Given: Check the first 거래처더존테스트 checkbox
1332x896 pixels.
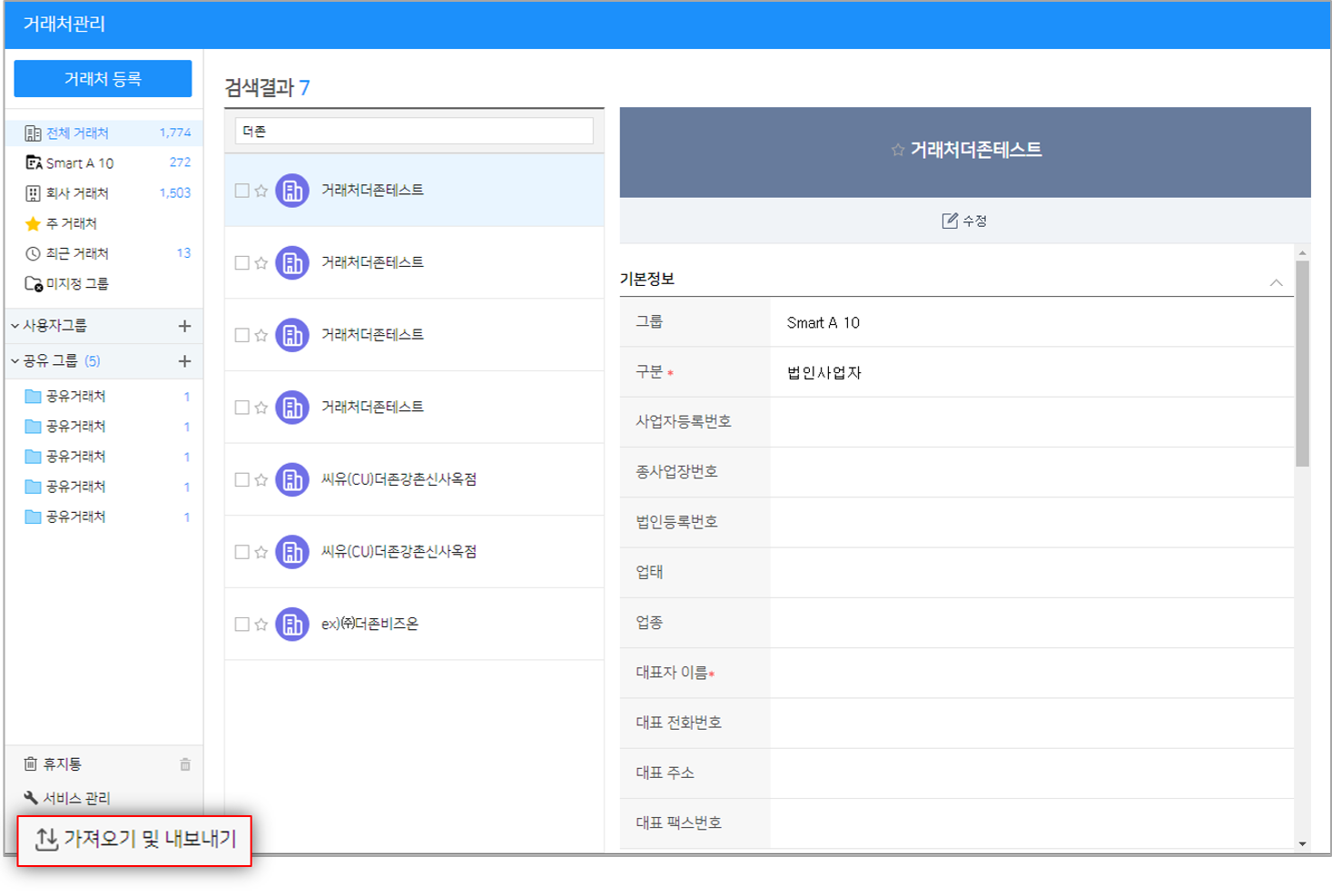Looking at the screenshot, I should [x=242, y=191].
